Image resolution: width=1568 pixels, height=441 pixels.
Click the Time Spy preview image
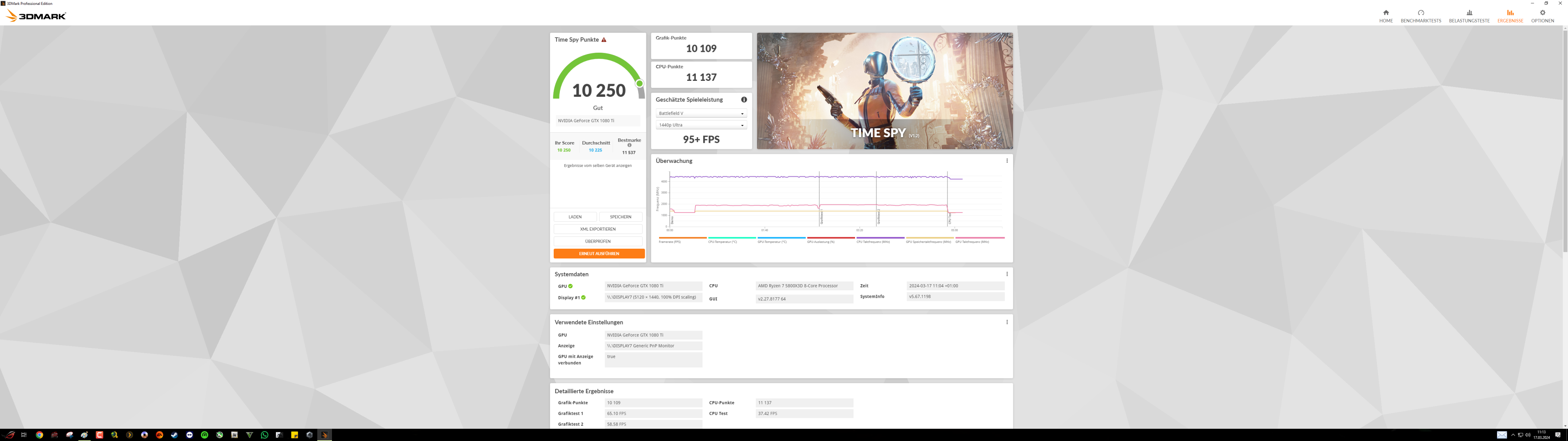point(884,91)
